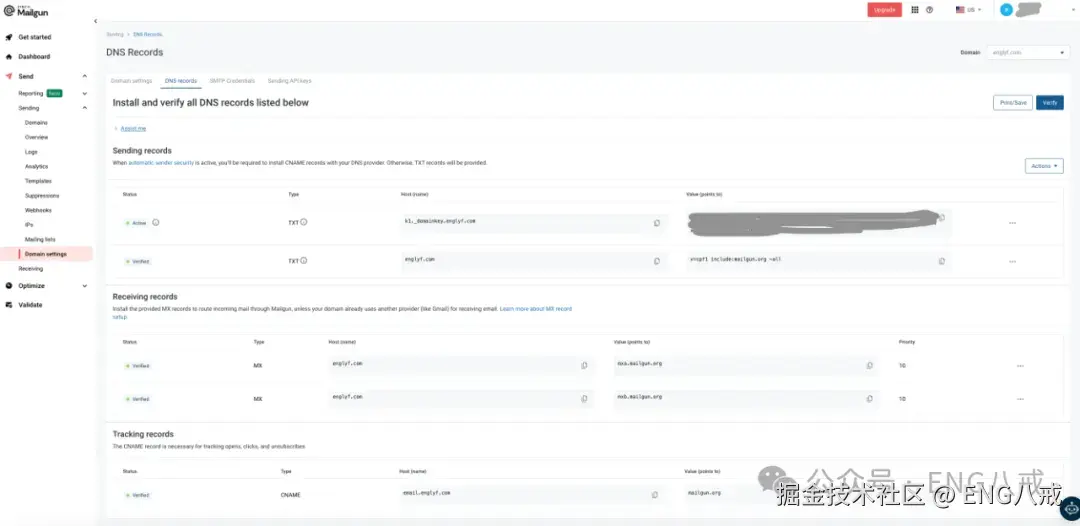Switch to the Domain settings tab
1080x526 pixels.
click(132, 81)
